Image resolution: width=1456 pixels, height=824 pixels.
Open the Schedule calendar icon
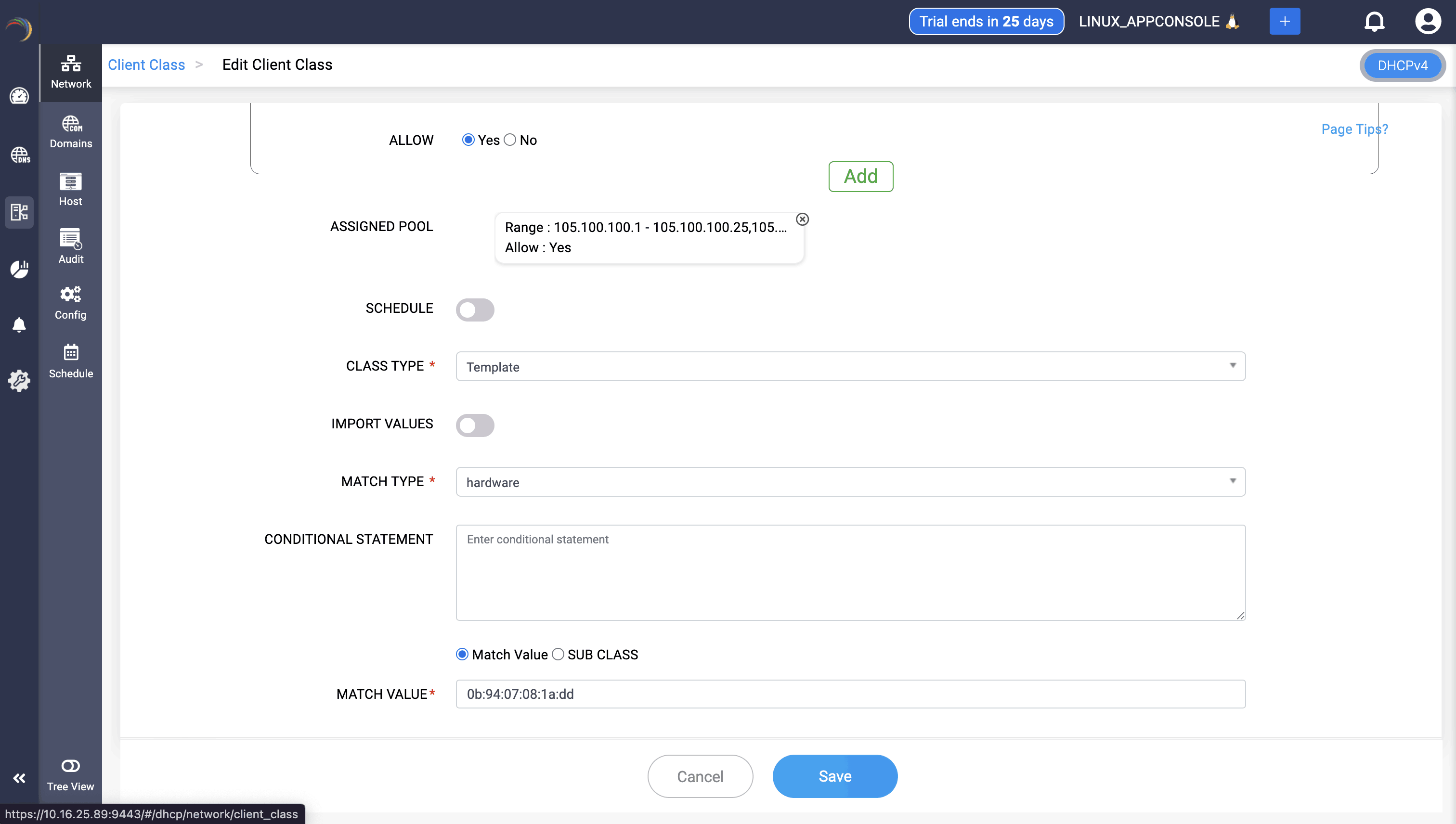click(71, 361)
